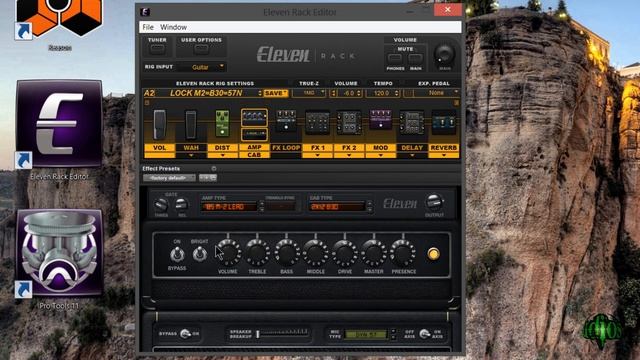Click the DELAY block label
Viewport: 640px width, 360px height.
pyautogui.click(x=412, y=148)
